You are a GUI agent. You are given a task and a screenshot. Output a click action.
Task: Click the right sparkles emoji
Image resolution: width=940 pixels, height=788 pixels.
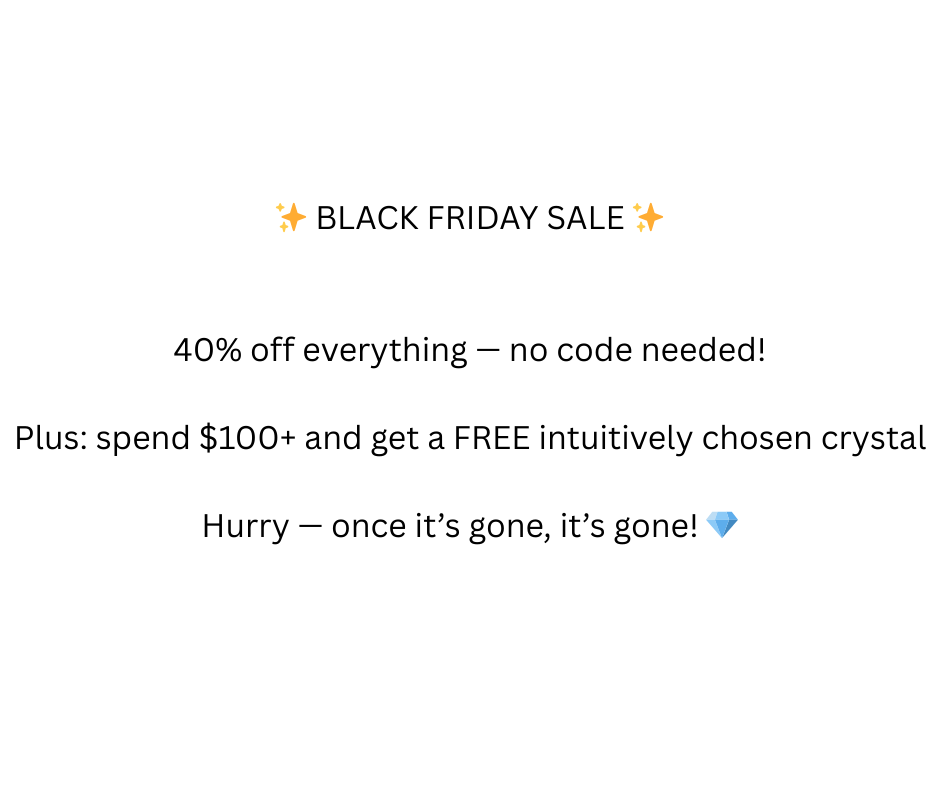coord(648,217)
